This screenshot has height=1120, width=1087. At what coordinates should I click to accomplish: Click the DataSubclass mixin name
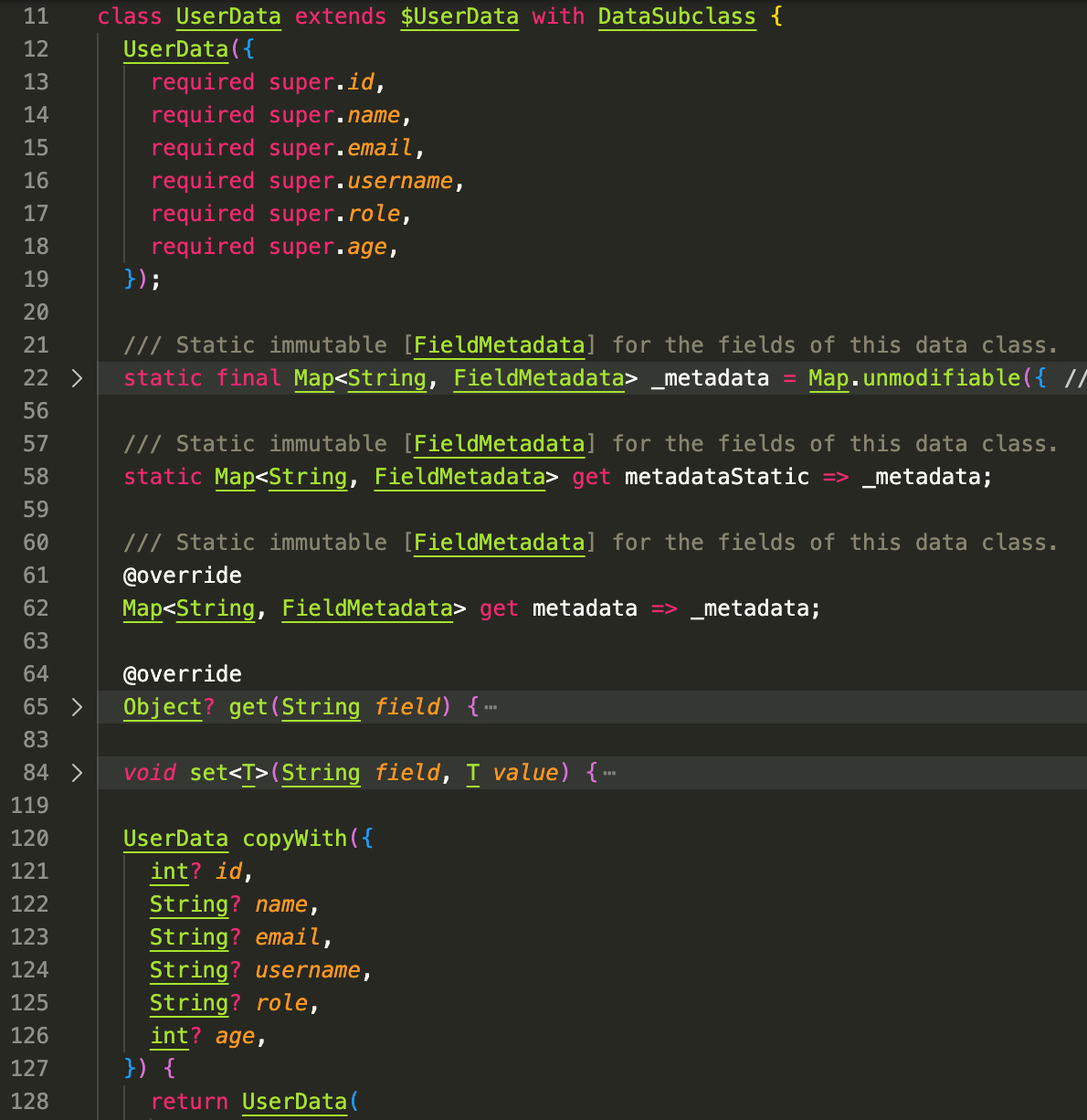(677, 16)
